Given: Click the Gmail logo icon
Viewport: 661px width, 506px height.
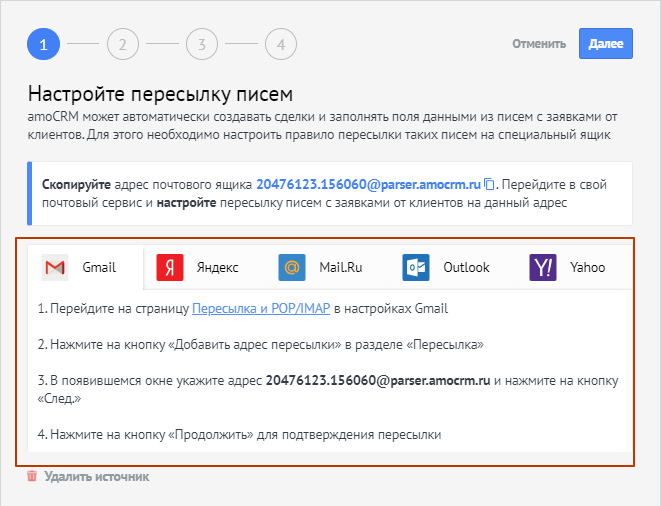Looking at the screenshot, I should tap(55, 267).
